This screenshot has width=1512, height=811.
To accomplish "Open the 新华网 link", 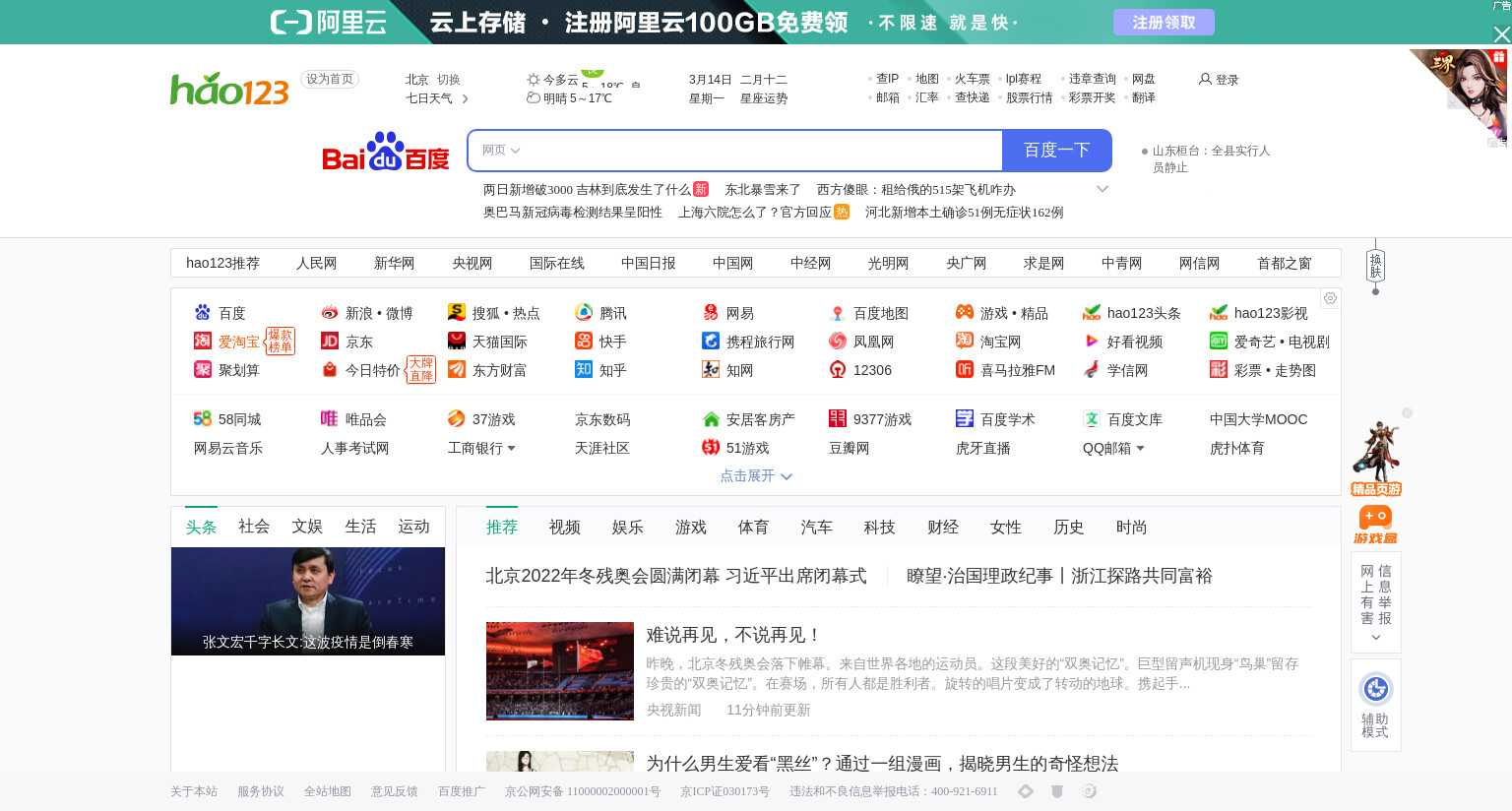I will coord(395,263).
